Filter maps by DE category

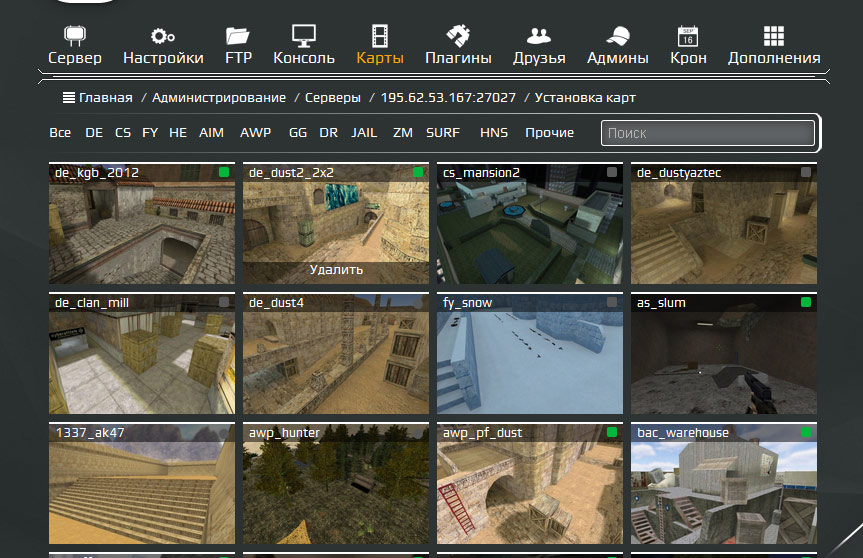pyautogui.click(x=94, y=133)
